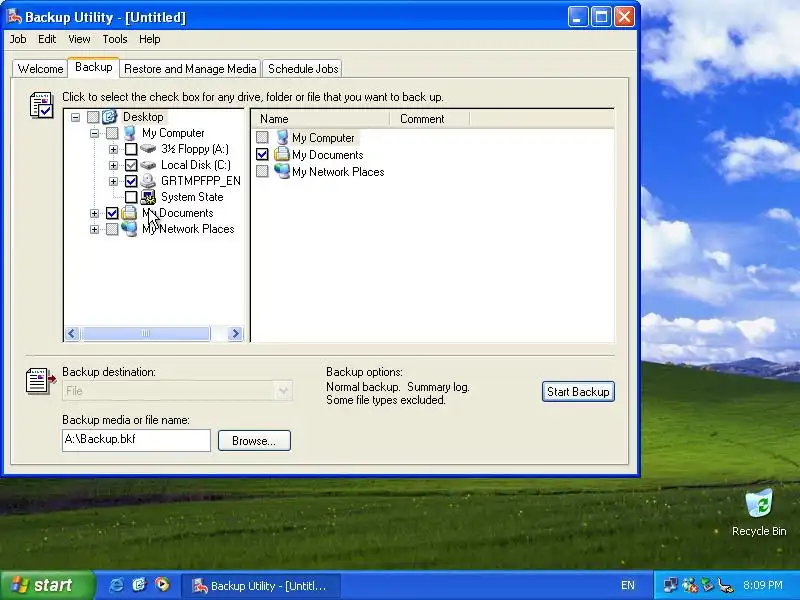
Task: Click the GRTMPFPP_EN CD drive icon
Action: pyautogui.click(x=148, y=181)
